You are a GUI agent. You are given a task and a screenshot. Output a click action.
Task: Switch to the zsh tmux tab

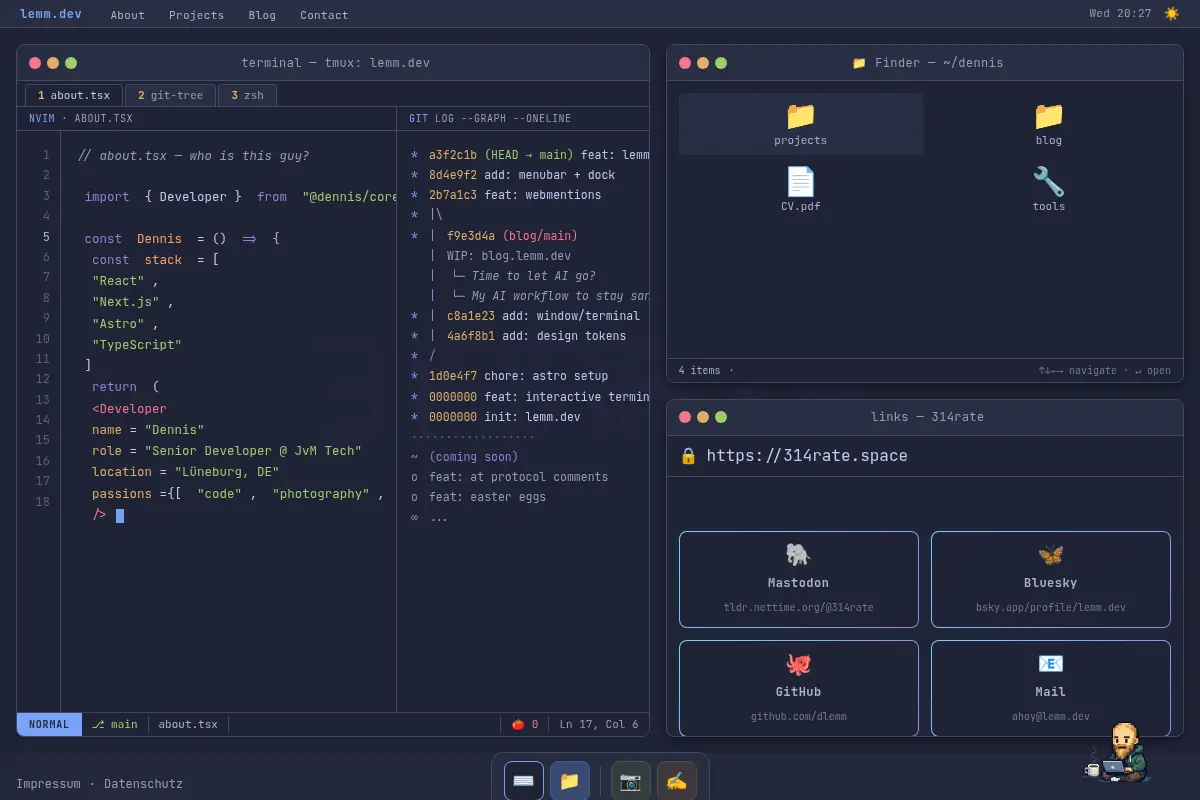[x=247, y=95]
